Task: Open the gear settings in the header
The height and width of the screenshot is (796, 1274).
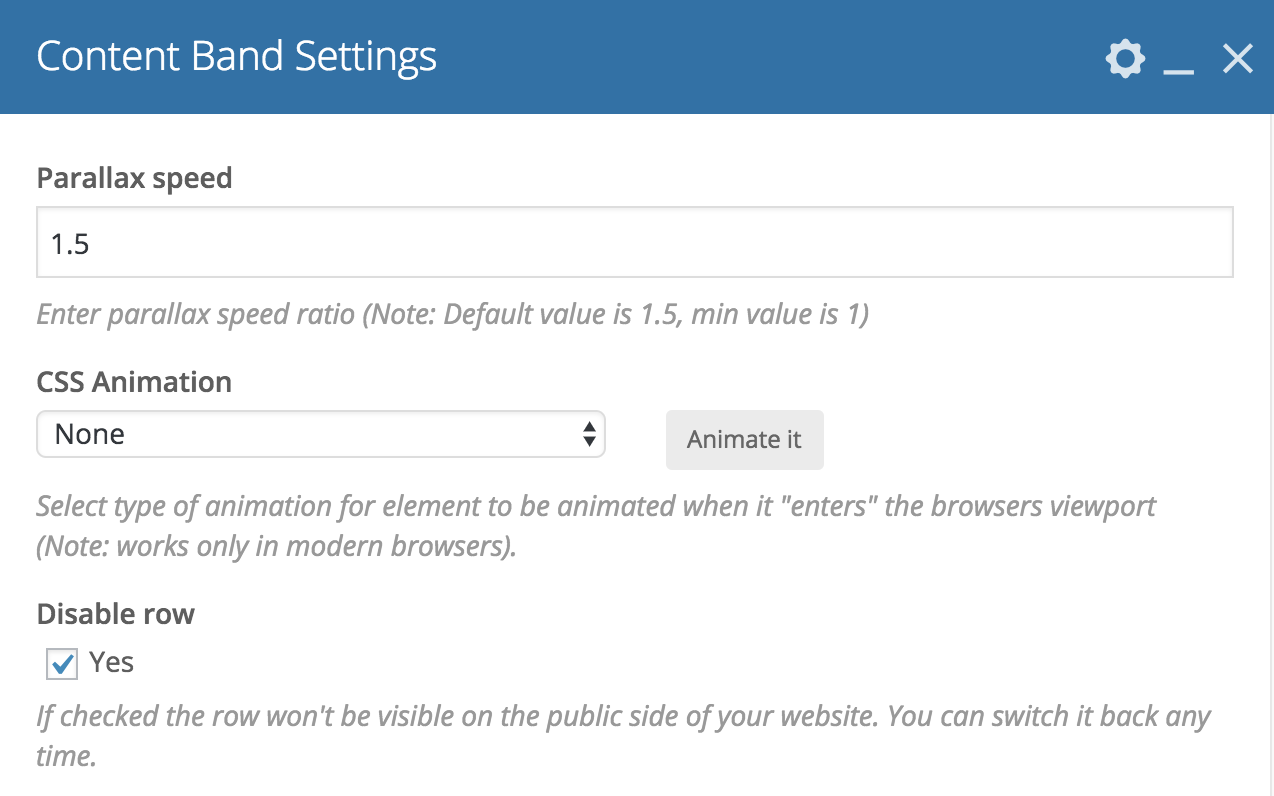Action: [1125, 59]
